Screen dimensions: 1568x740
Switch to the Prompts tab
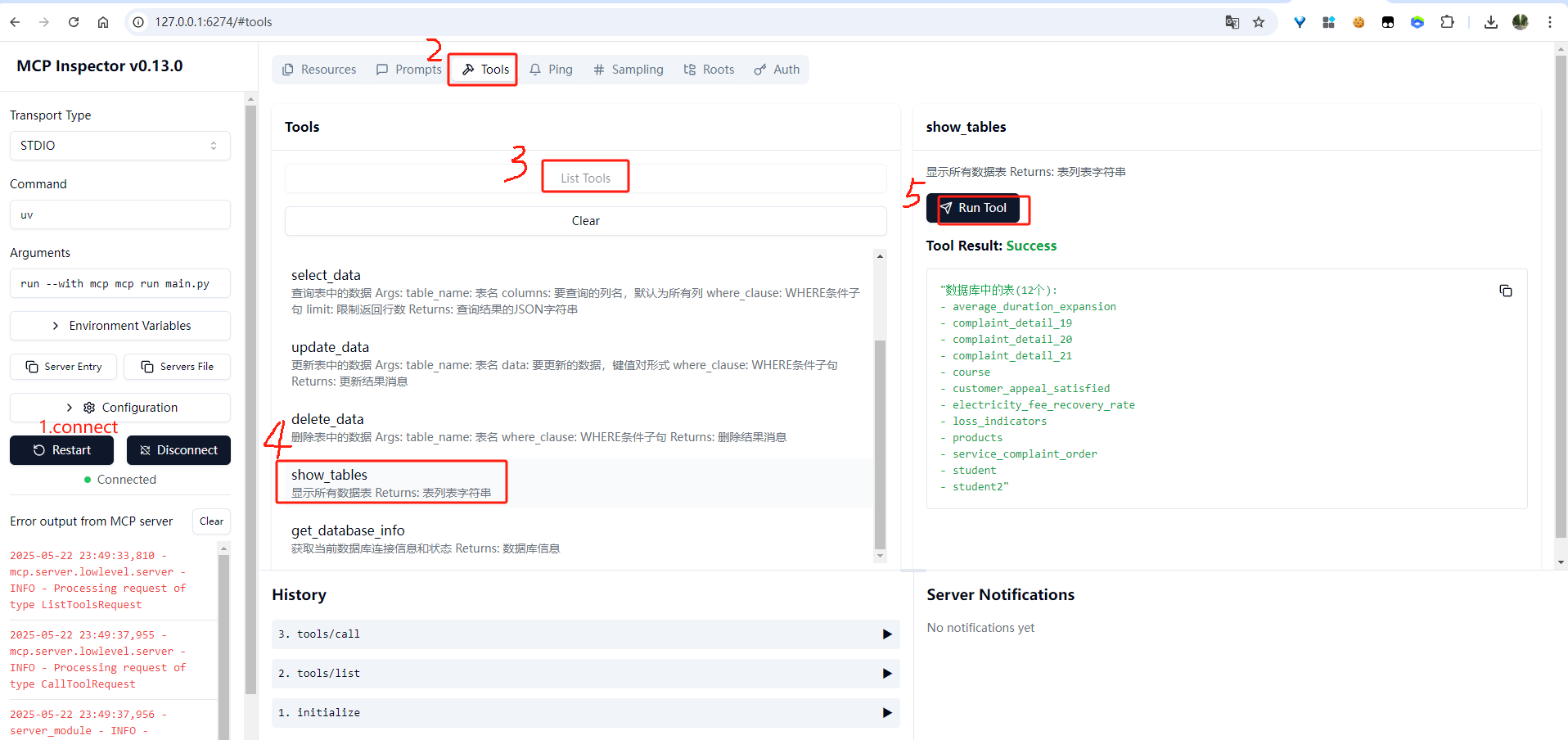click(408, 70)
